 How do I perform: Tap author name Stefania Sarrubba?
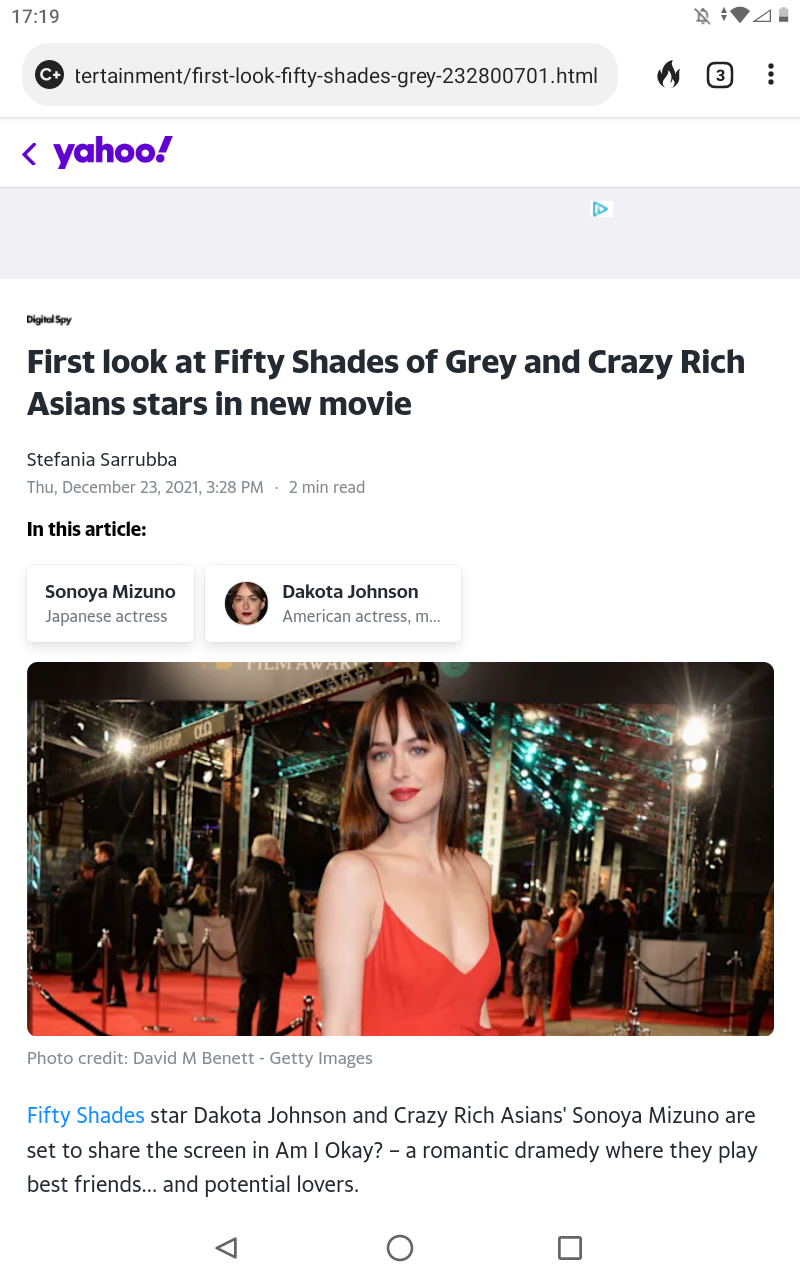102,460
